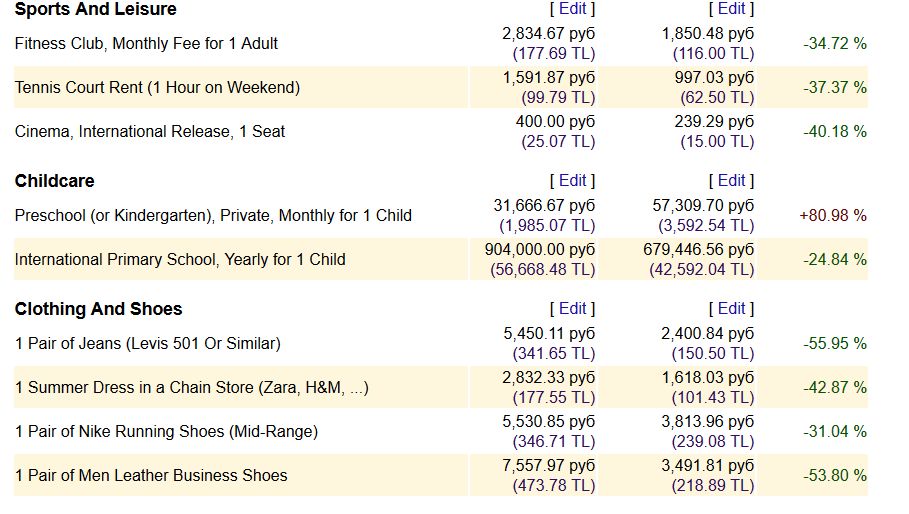The image size is (909, 514).
Task: Click Tennis Court Rent row label
Action: coord(157,88)
